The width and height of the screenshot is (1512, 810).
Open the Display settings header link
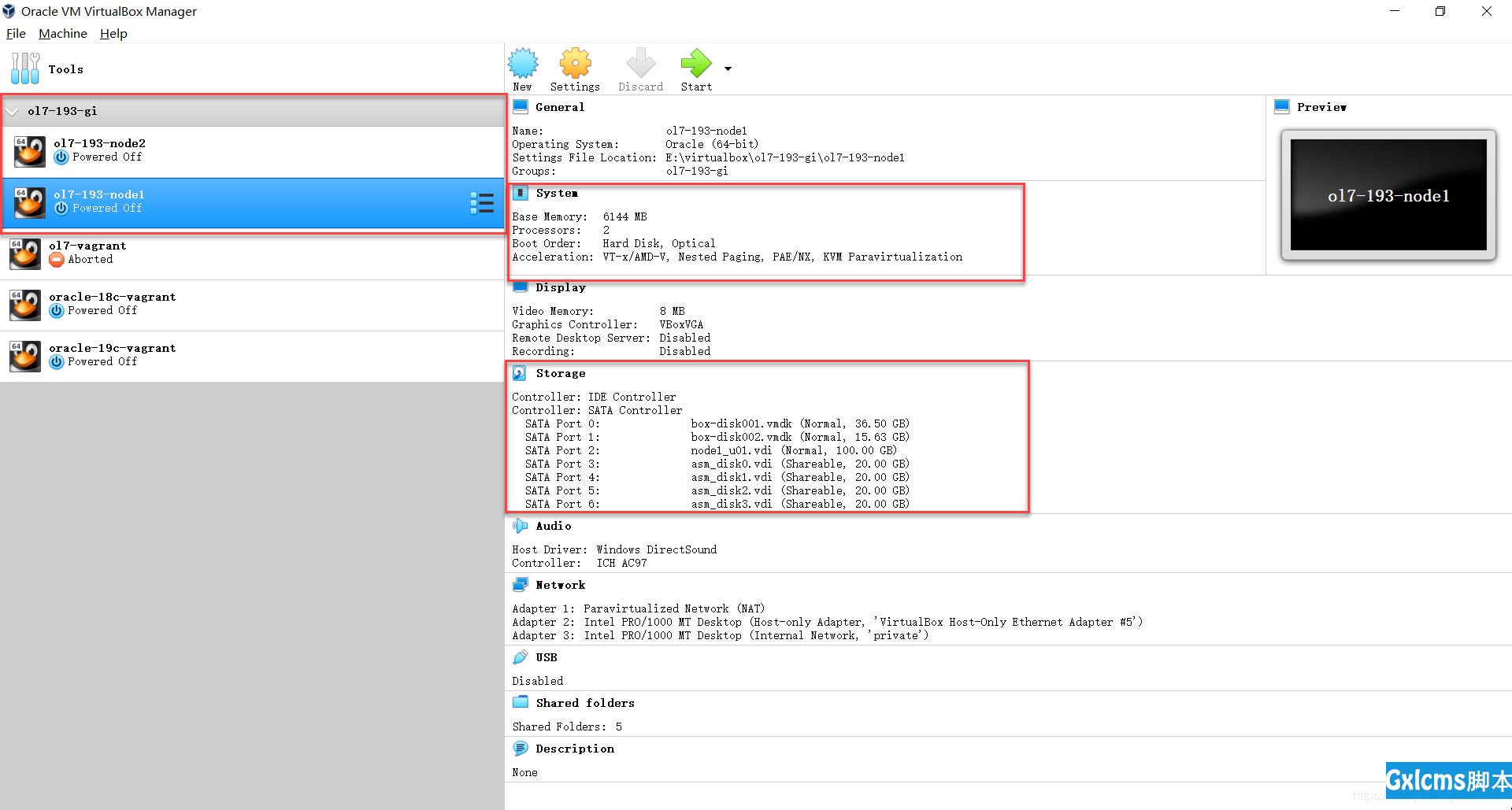(561, 287)
